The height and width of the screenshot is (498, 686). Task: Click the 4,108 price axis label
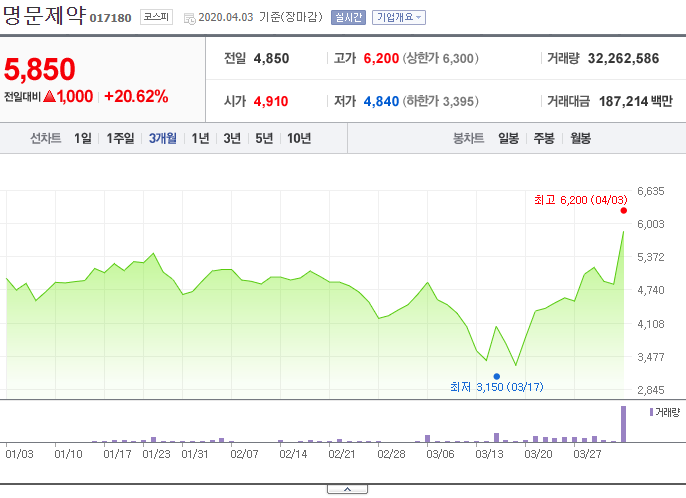coord(651,324)
